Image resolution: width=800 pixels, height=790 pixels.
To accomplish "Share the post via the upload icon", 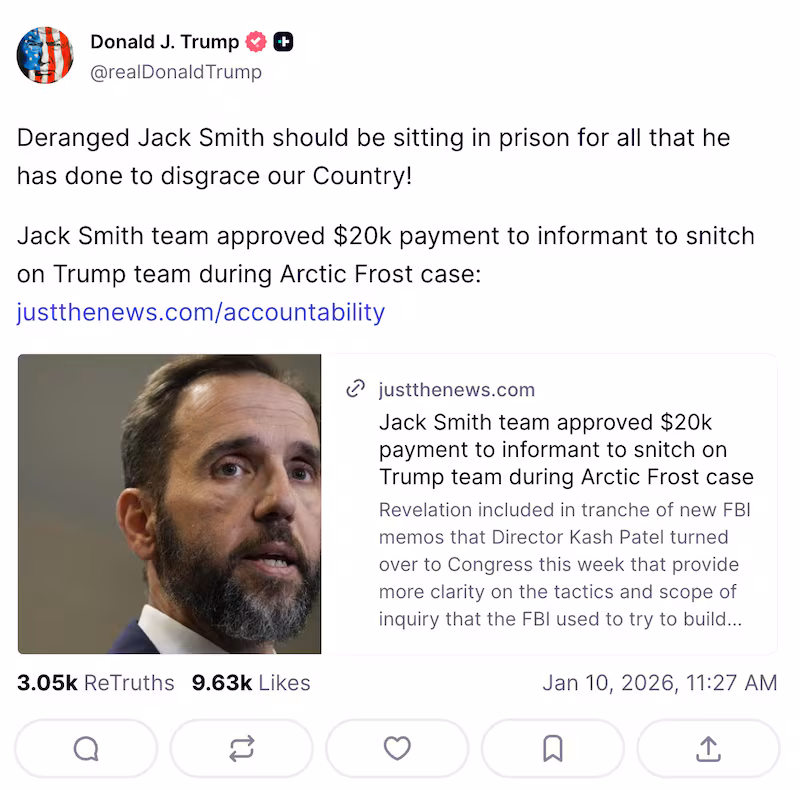I will coord(708,748).
